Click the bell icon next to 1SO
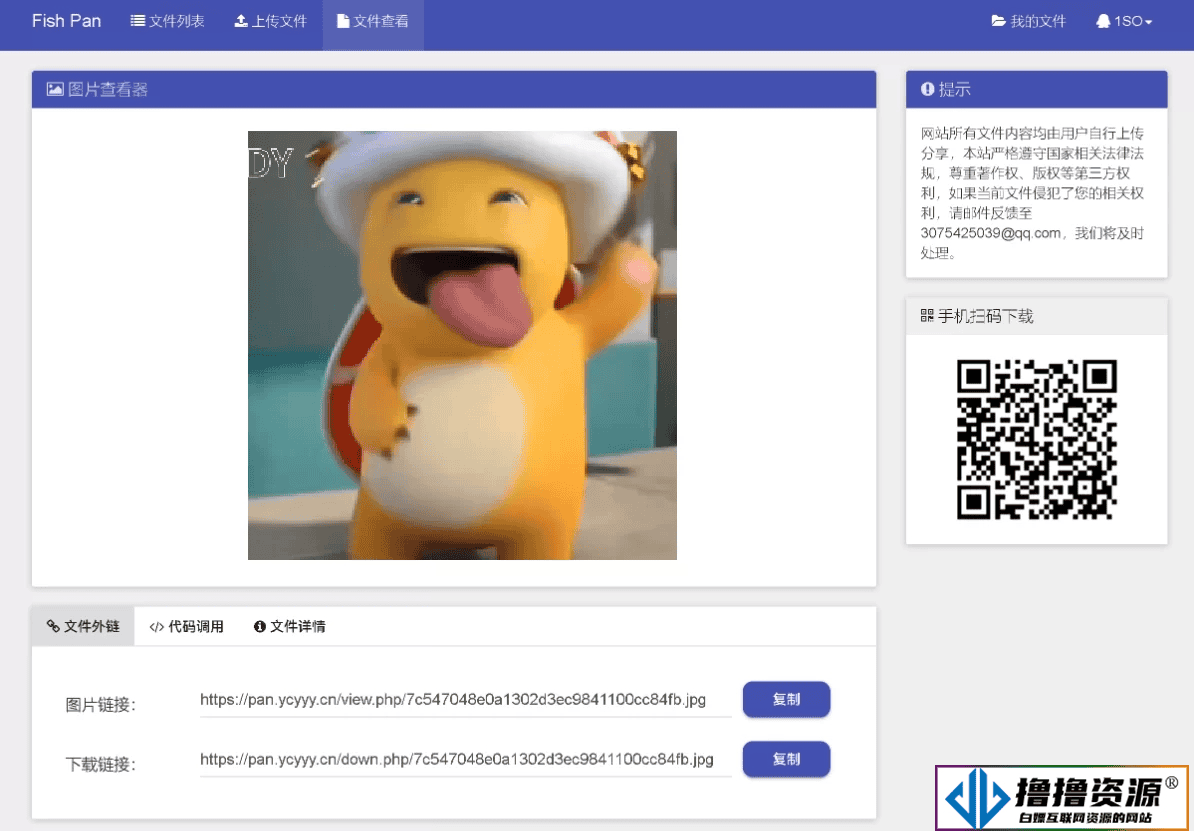The height and width of the screenshot is (831, 1194). pos(1103,21)
